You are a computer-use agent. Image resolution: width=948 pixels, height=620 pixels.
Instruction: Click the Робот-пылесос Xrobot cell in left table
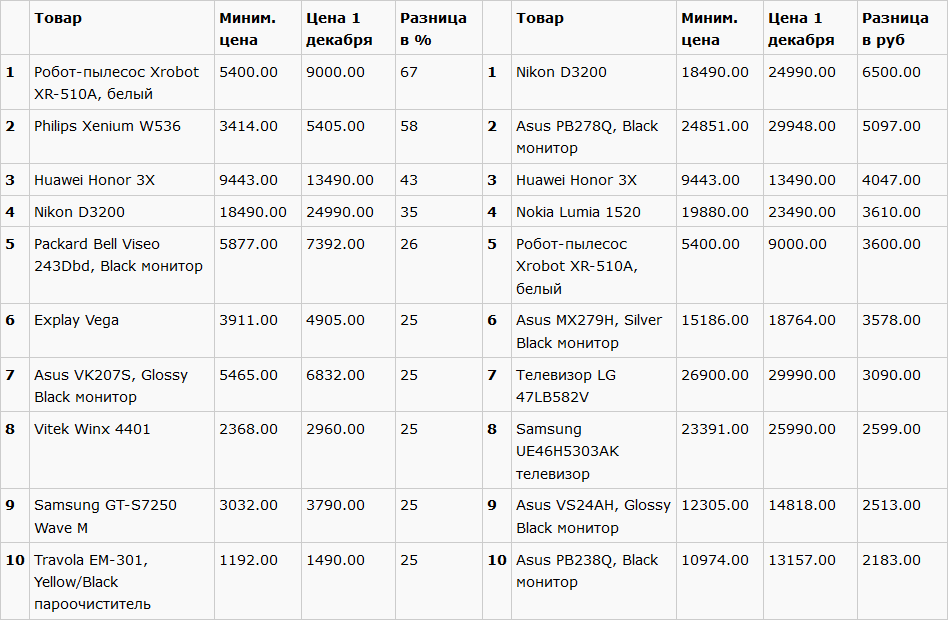point(116,83)
